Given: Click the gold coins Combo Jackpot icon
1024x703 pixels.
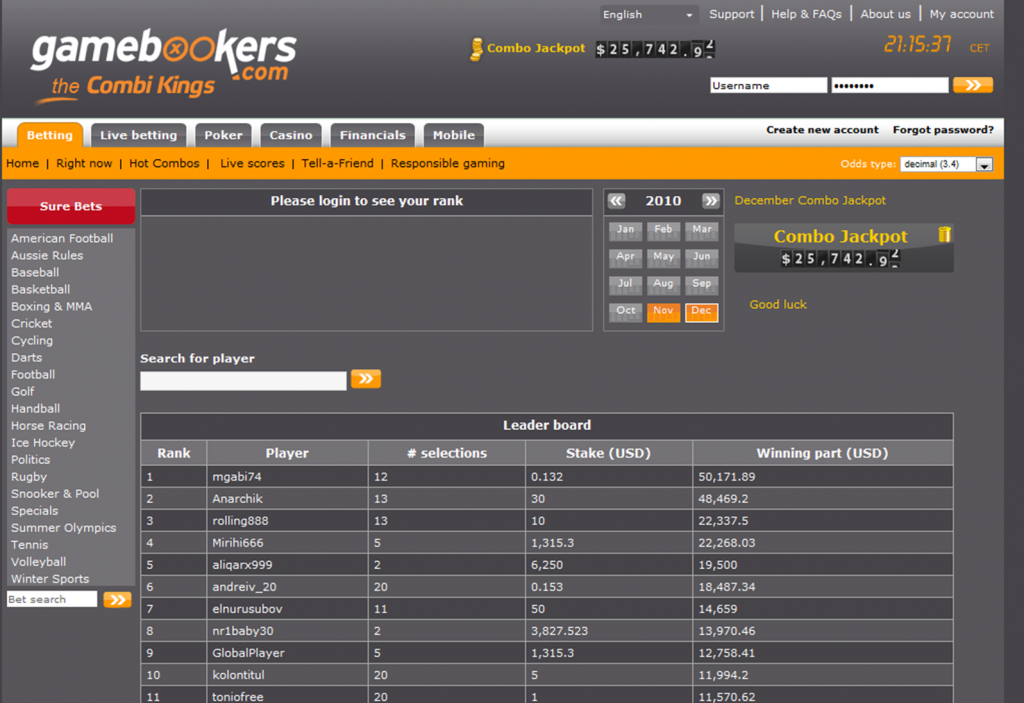Looking at the screenshot, I should pos(477,49).
